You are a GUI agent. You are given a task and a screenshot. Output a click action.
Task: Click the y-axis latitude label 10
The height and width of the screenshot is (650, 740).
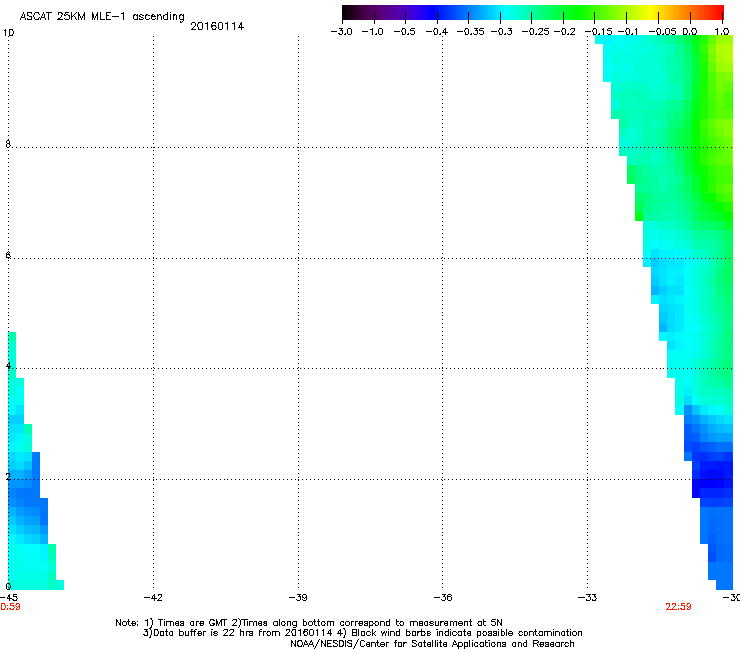(8, 33)
